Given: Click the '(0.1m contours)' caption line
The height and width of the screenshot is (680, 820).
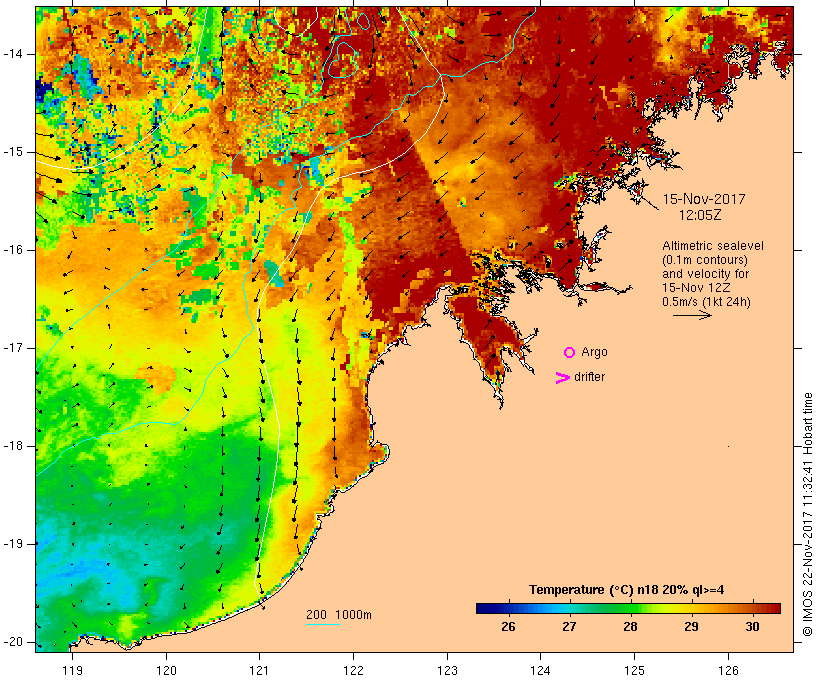Looking at the screenshot, I should point(705,260).
